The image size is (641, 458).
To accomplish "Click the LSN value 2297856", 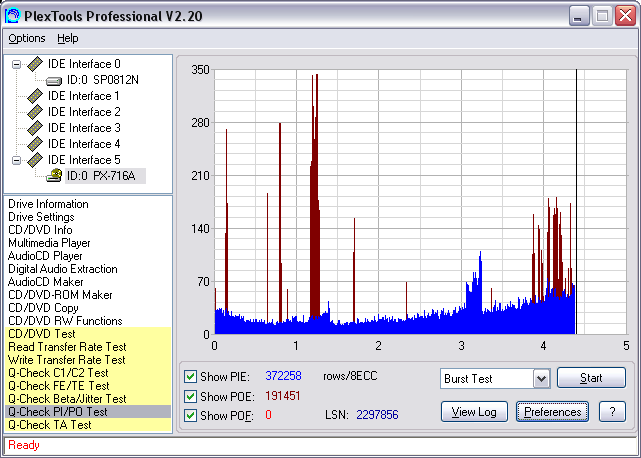I will 377,415.
